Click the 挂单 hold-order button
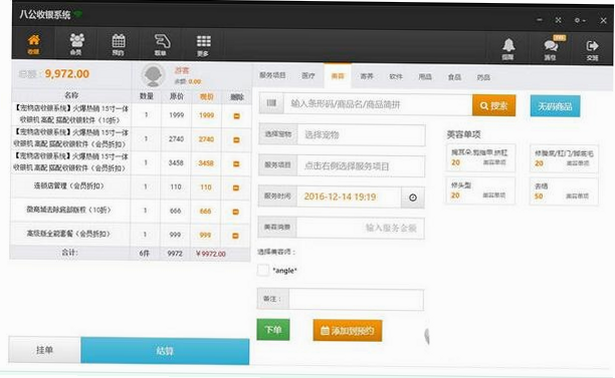Image resolution: width=615 pixels, height=378 pixels. tap(45, 350)
